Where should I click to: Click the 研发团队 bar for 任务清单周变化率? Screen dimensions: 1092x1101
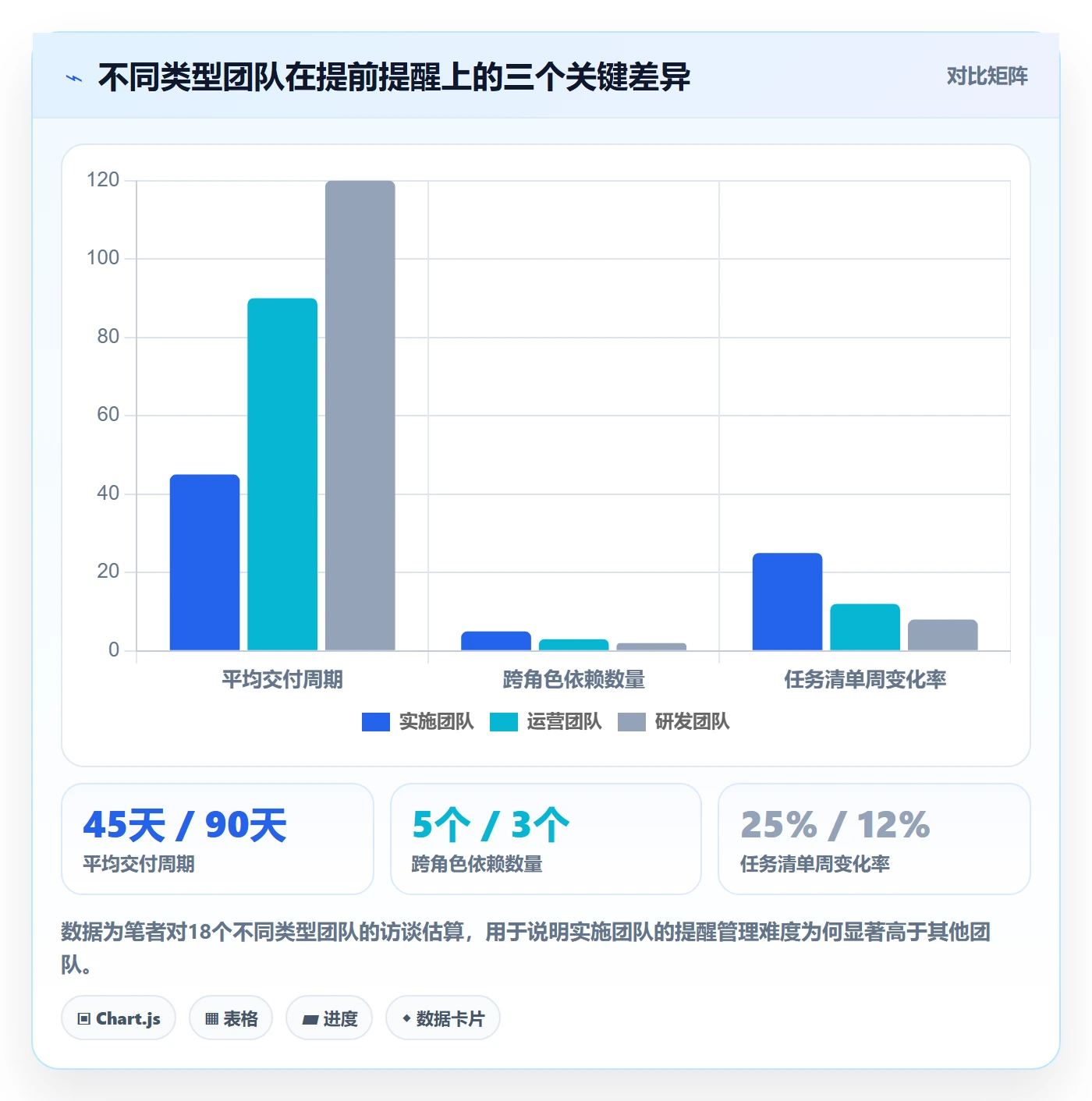click(943, 635)
